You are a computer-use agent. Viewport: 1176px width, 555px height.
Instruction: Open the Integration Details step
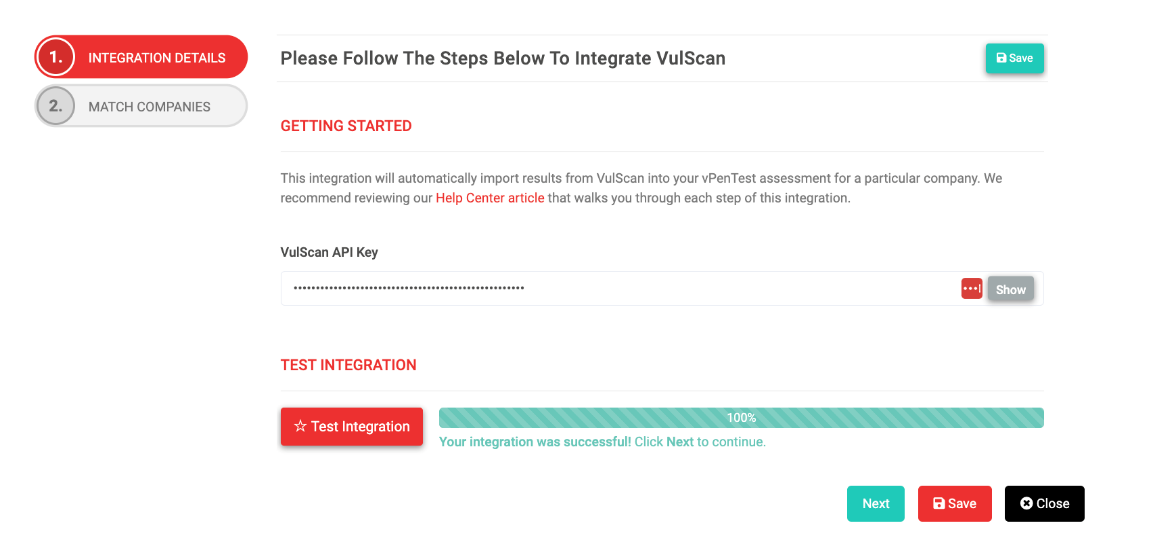156,58
